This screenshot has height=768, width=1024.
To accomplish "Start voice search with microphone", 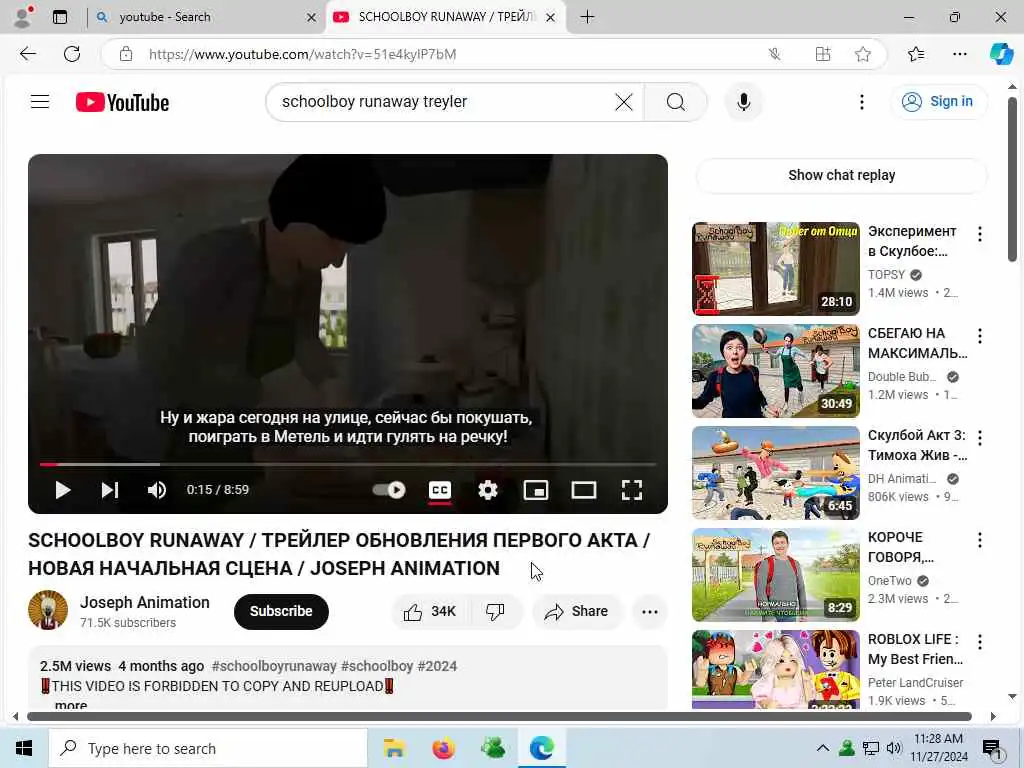I will (x=743, y=102).
